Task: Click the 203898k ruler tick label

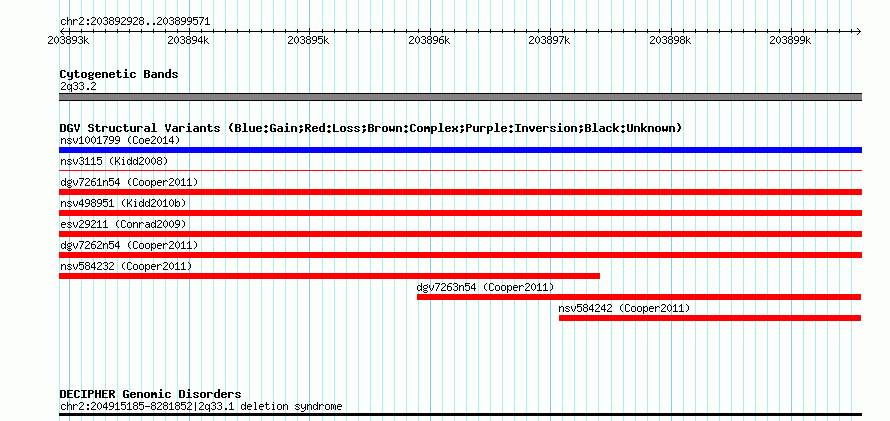Action: 670,40
